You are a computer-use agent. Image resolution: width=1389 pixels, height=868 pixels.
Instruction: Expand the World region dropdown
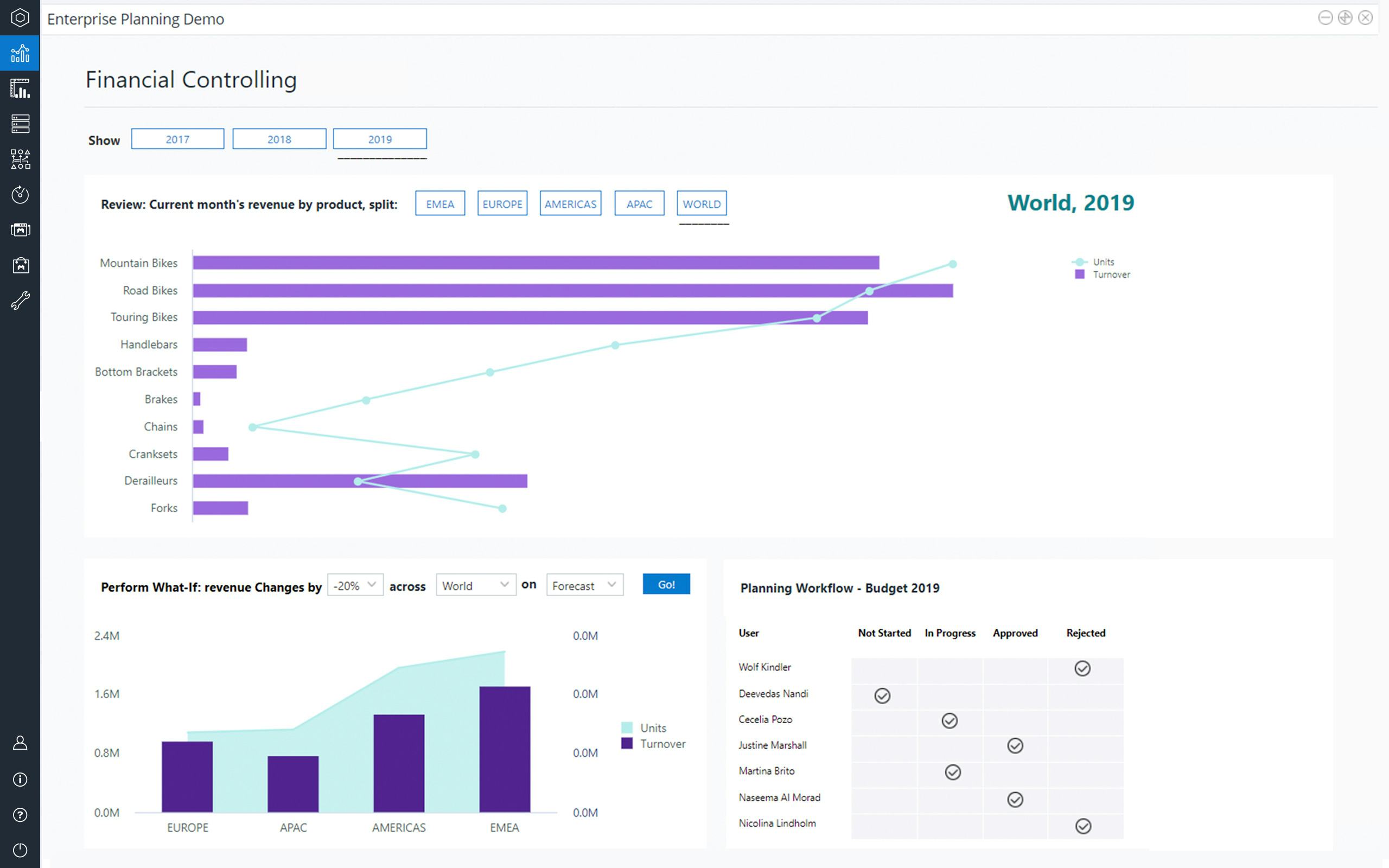point(475,585)
